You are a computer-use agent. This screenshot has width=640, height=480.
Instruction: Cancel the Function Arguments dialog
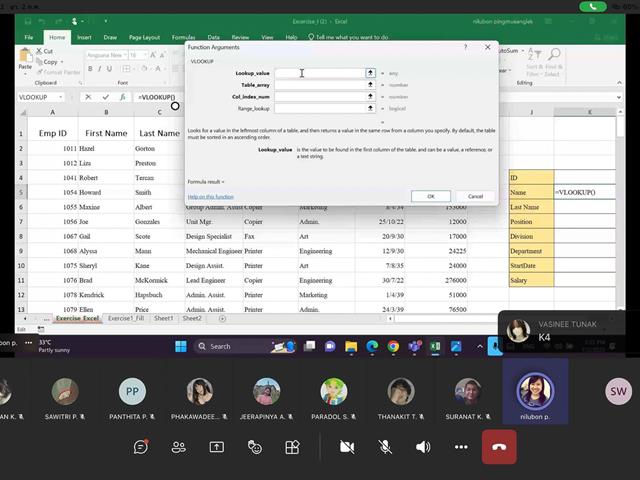[x=475, y=196]
